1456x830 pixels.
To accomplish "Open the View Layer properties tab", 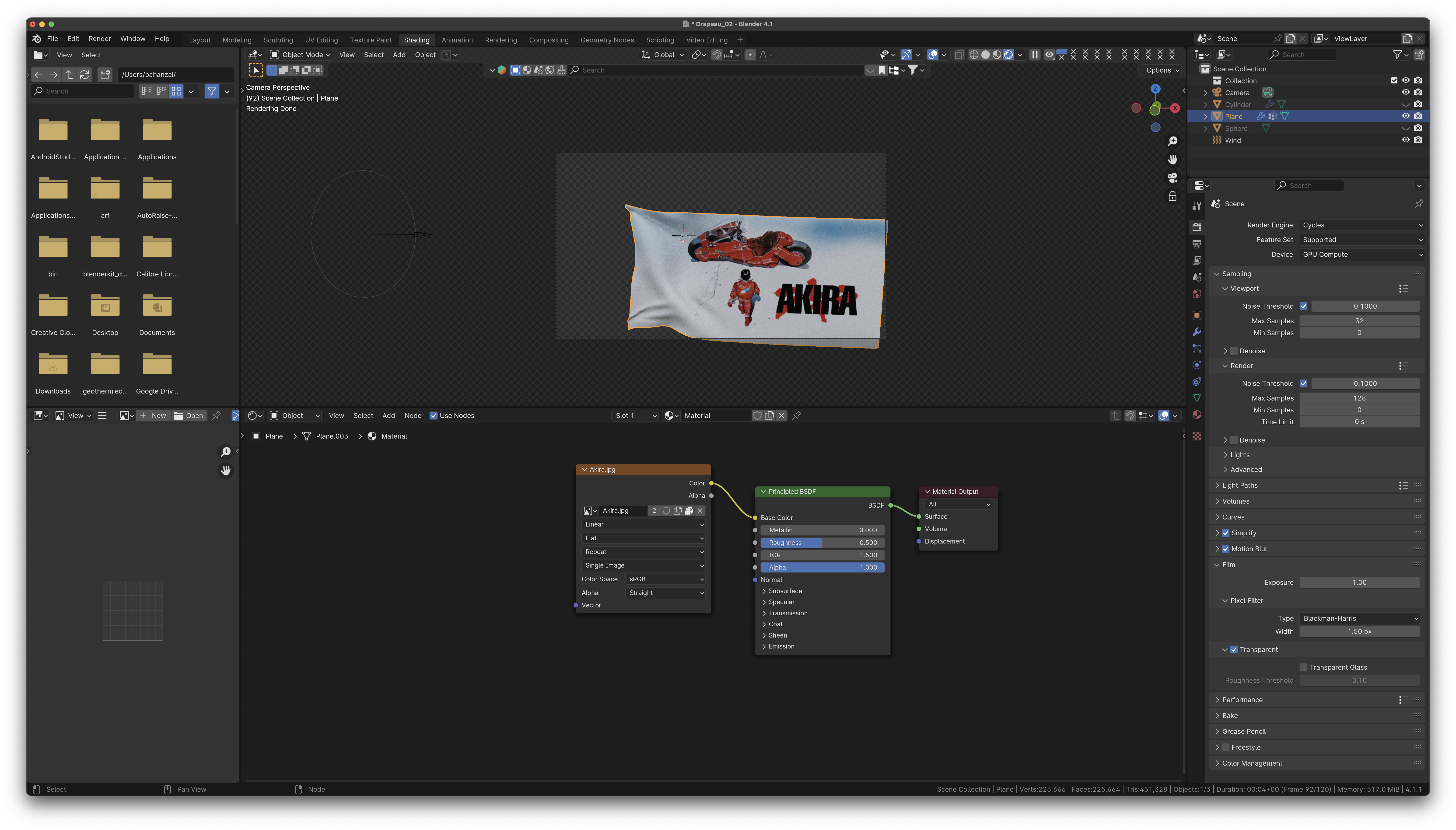I will (x=1197, y=261).
